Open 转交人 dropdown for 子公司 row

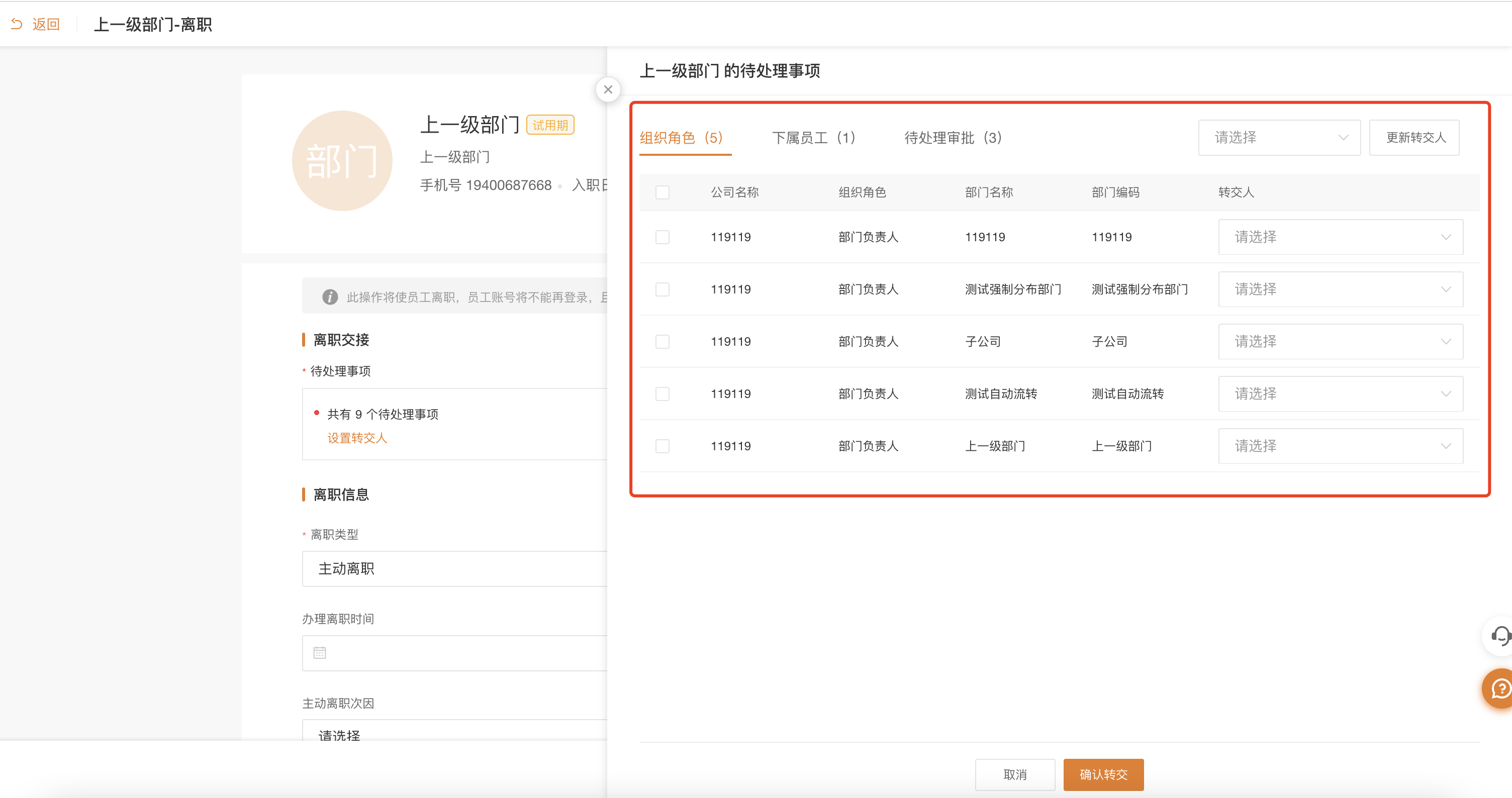(x=1341, y=342)
